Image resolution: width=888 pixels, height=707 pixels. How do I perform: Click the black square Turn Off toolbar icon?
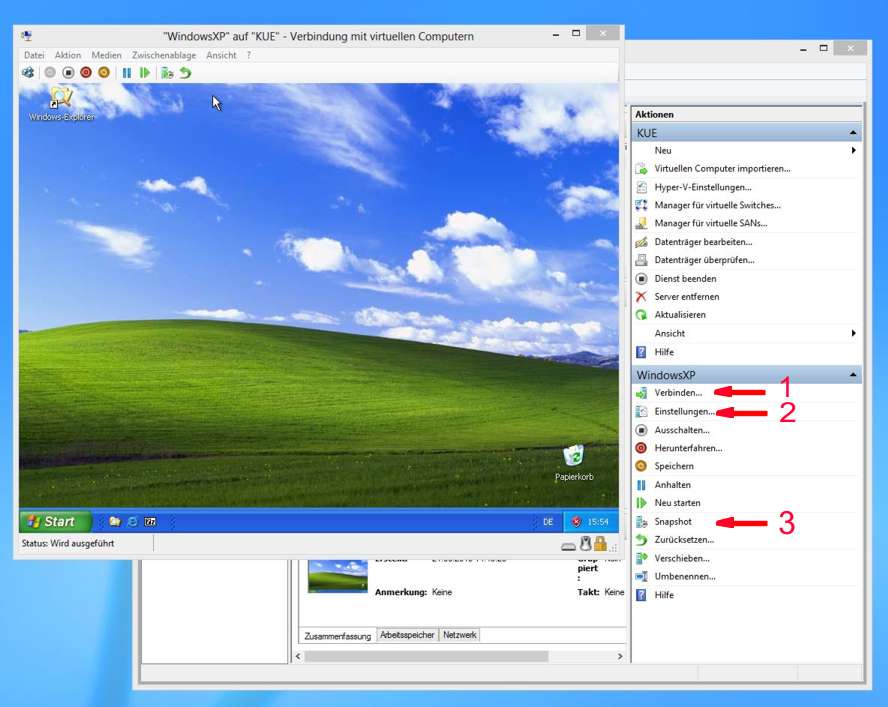(68, 73)
